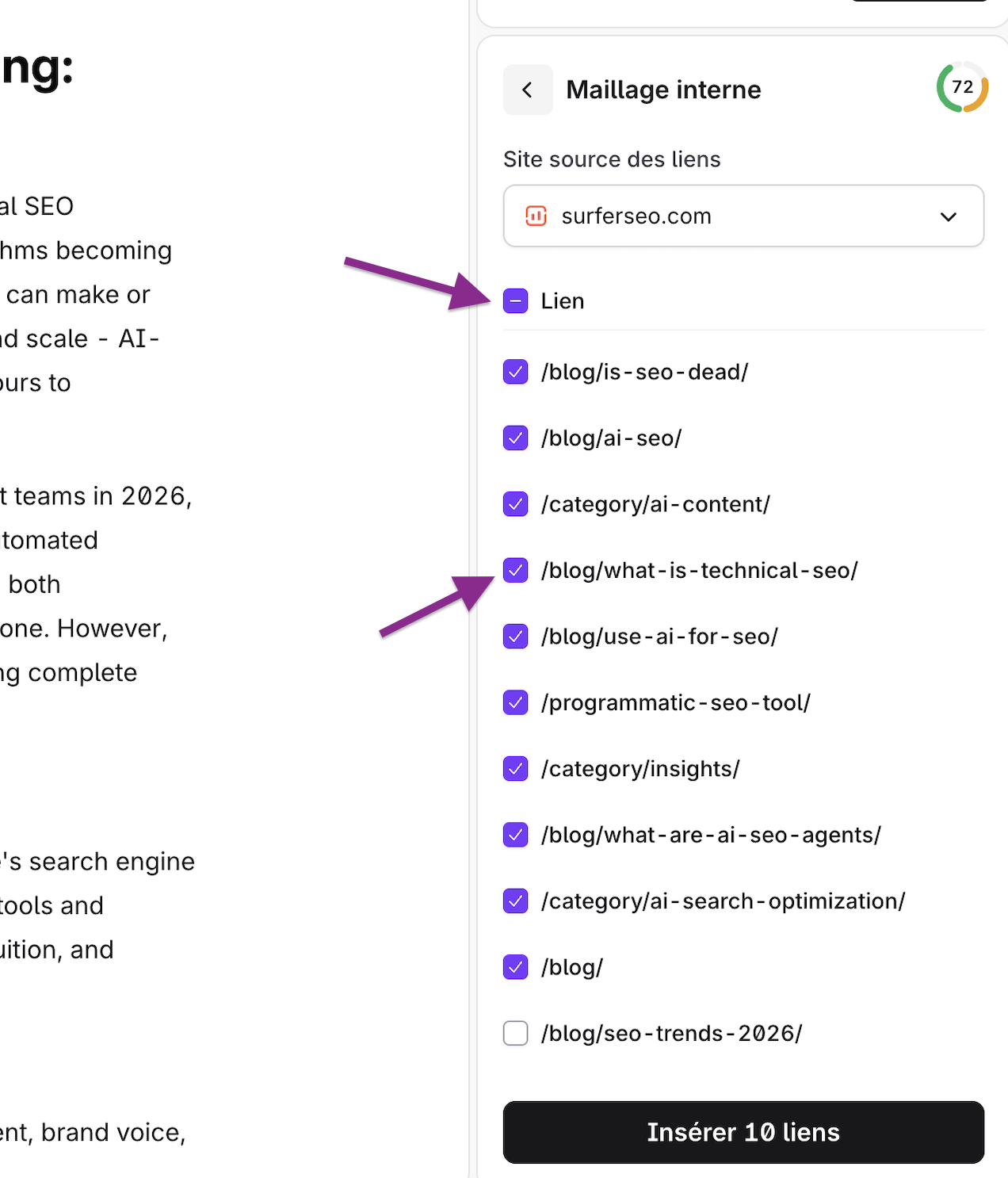Open the surferseo.com source site selector
The image size is (1008, 1178).
point(743,216)
